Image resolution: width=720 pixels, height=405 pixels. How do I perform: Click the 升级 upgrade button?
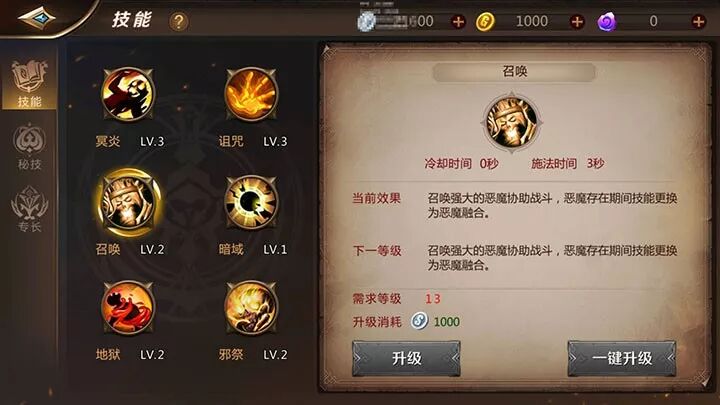point(406,358)
